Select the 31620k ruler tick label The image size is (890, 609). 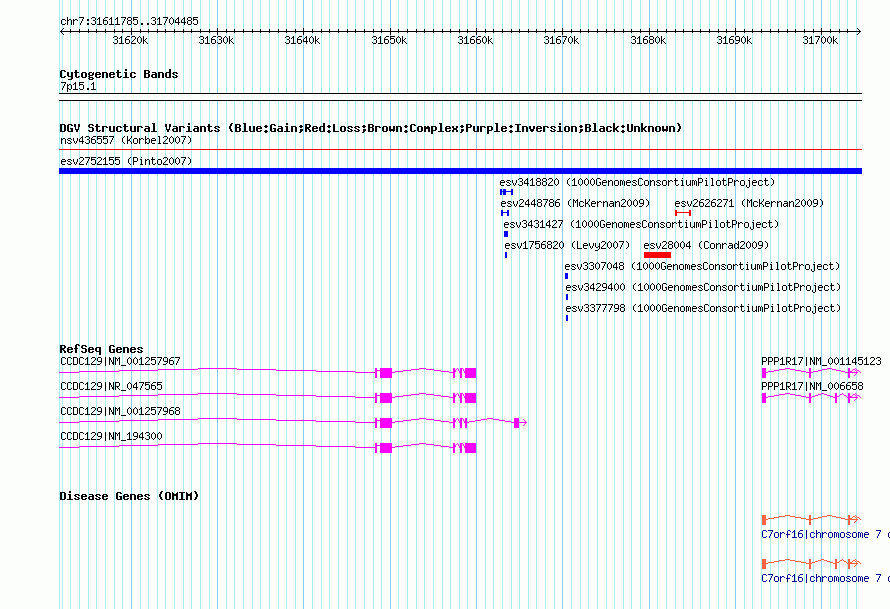pyautogui.click(x=130, y=40)
